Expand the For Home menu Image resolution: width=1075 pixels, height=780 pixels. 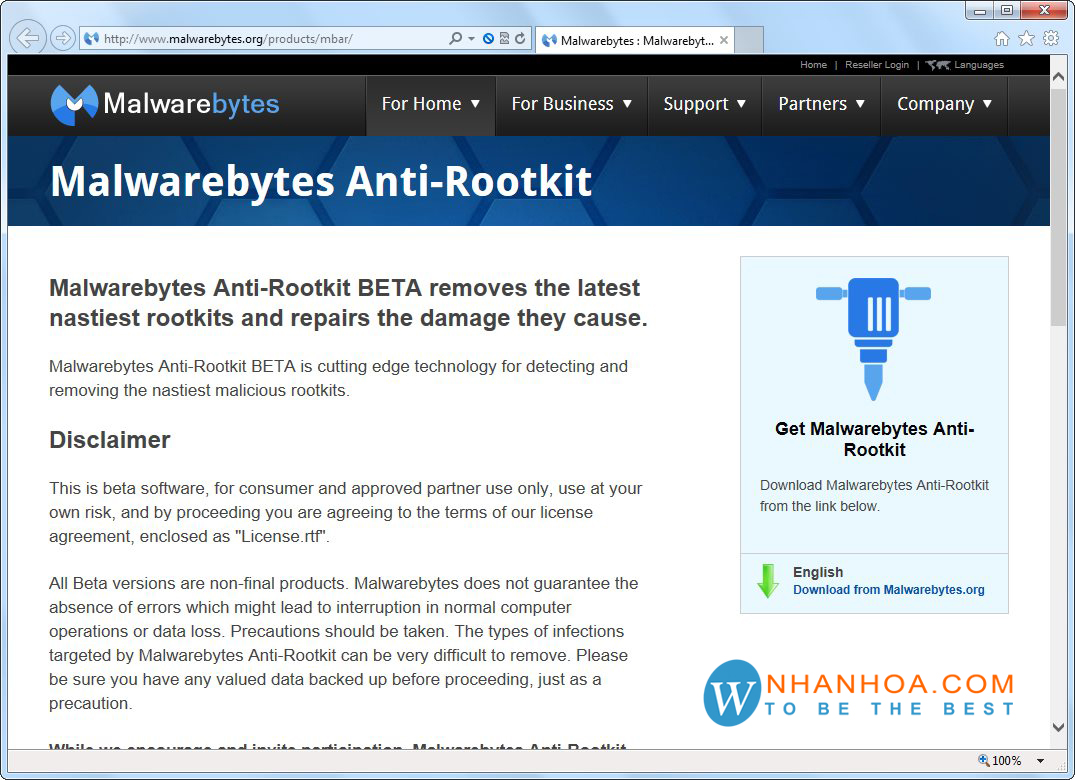click(431, 104)
